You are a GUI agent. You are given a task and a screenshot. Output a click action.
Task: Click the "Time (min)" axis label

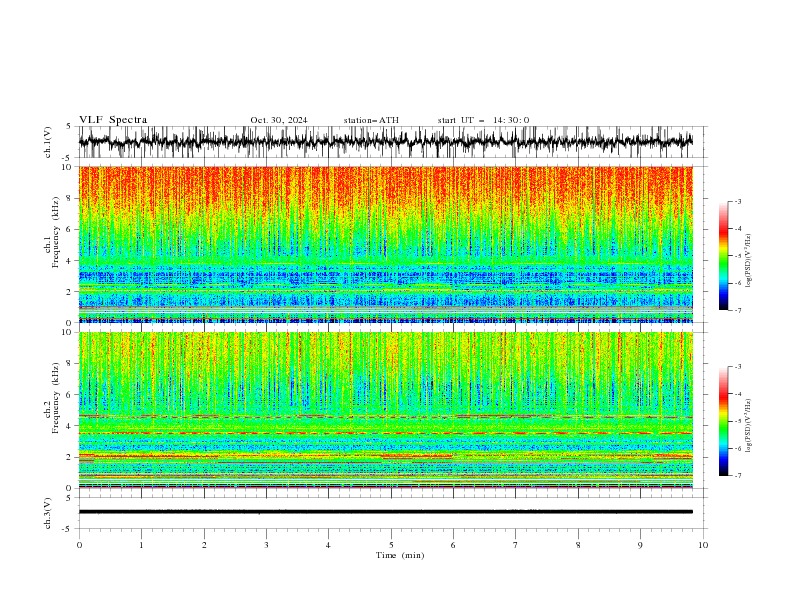point(400,555)
